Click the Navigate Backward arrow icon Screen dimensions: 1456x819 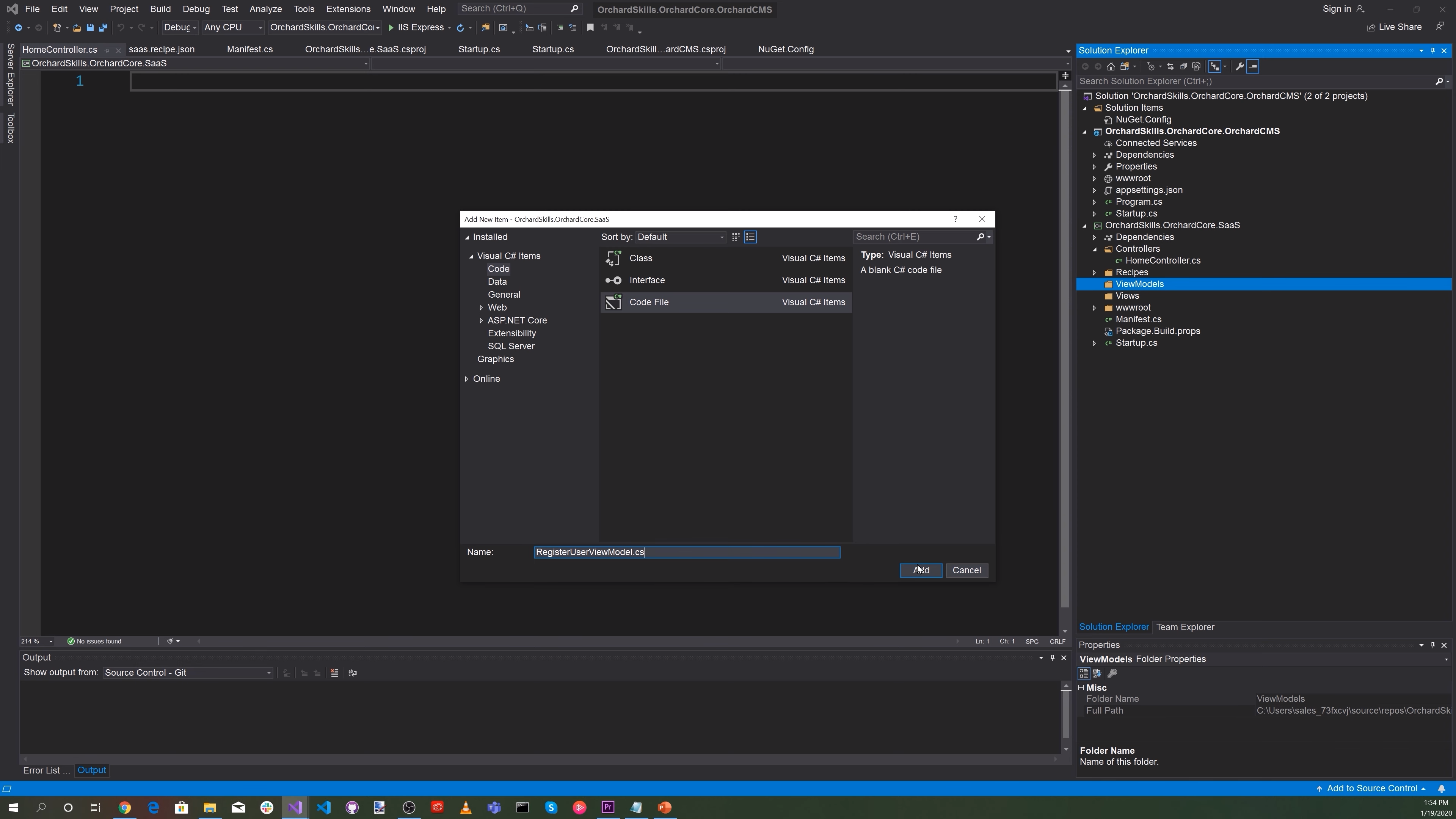pyautogui.click(x=18, y=27)
